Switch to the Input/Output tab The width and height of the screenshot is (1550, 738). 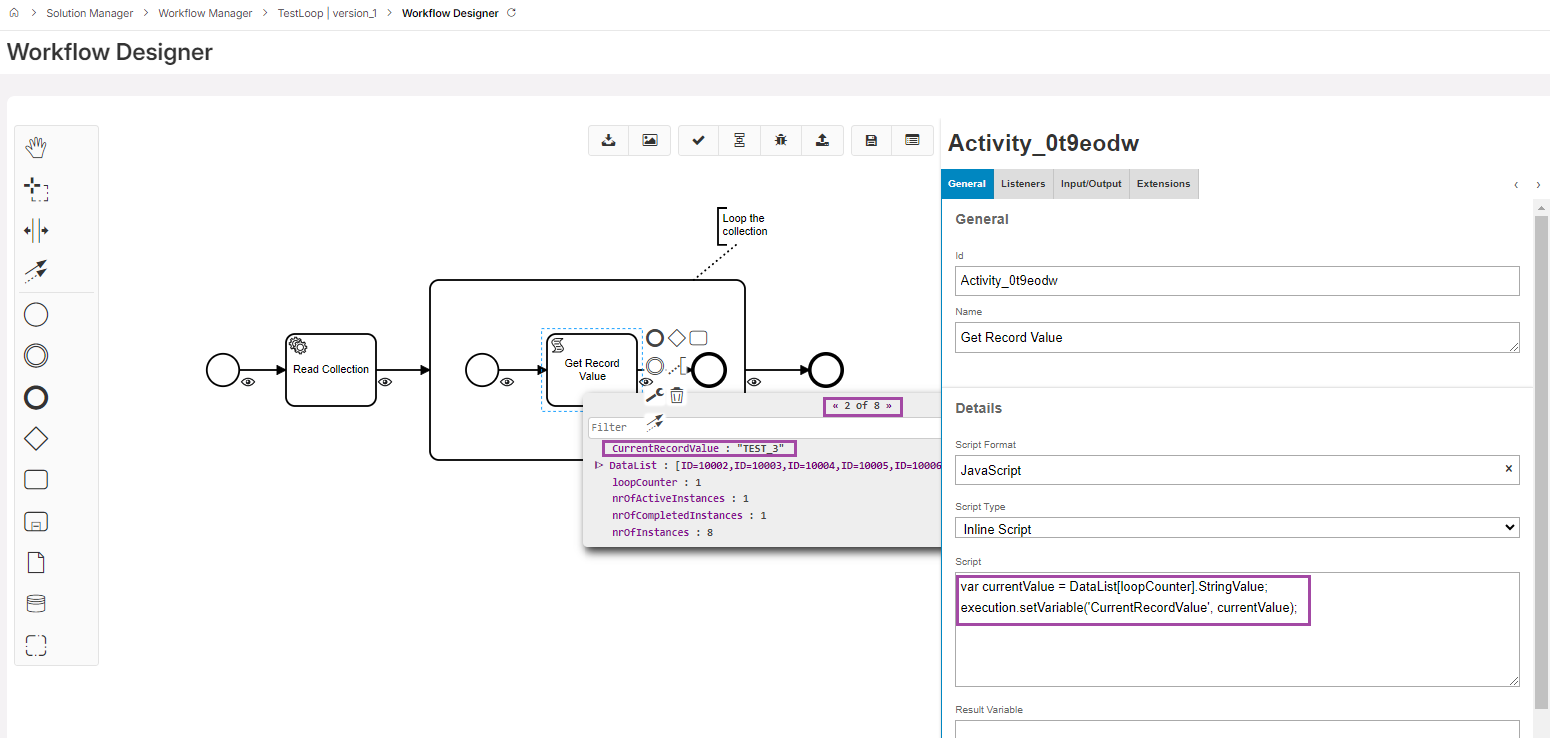point(1091,184)
